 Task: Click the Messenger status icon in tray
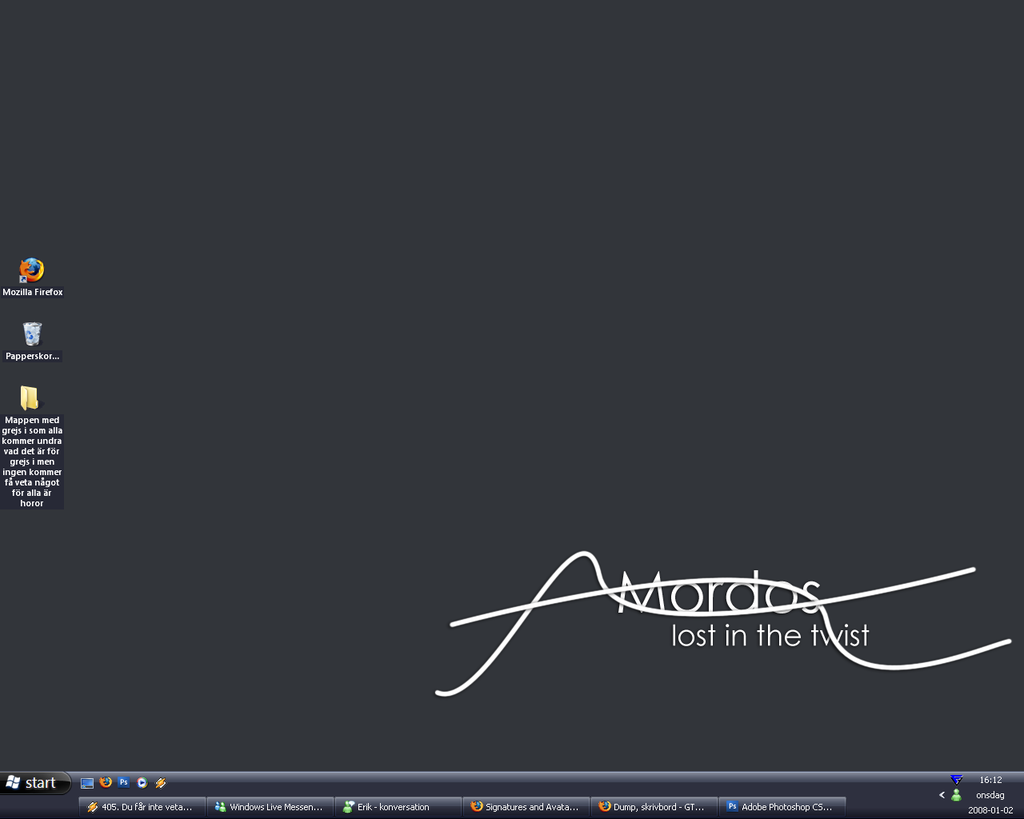click(x=956, y=795)
